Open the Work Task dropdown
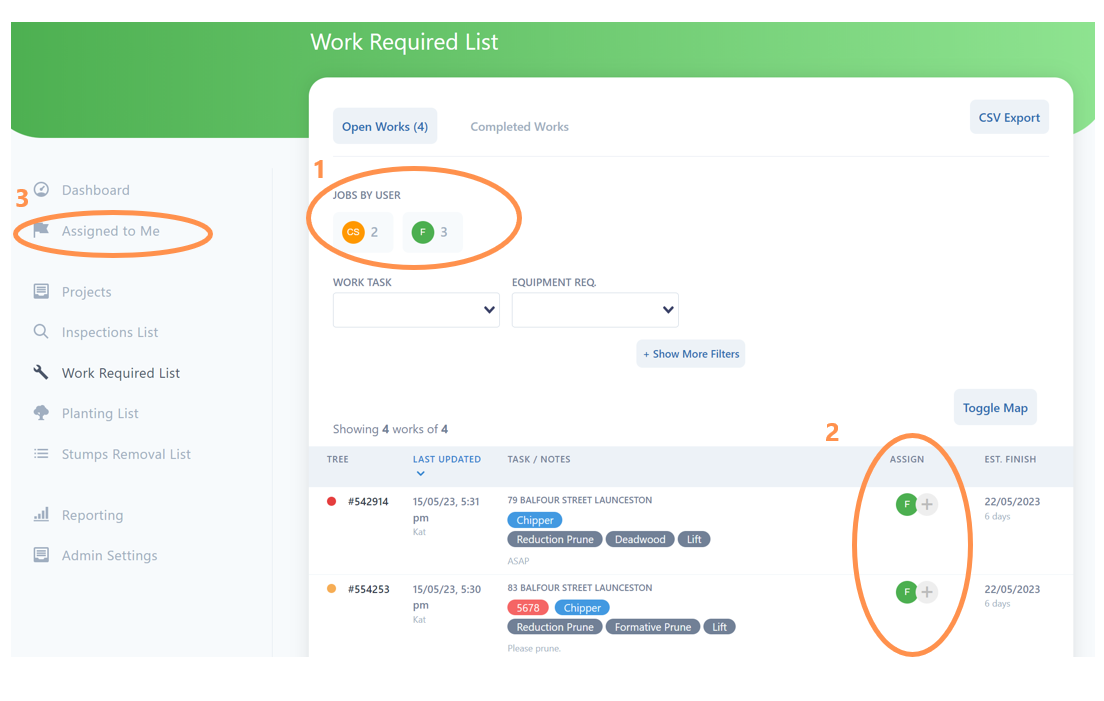This screenshot has width=1104, height=701. point(416,310)
